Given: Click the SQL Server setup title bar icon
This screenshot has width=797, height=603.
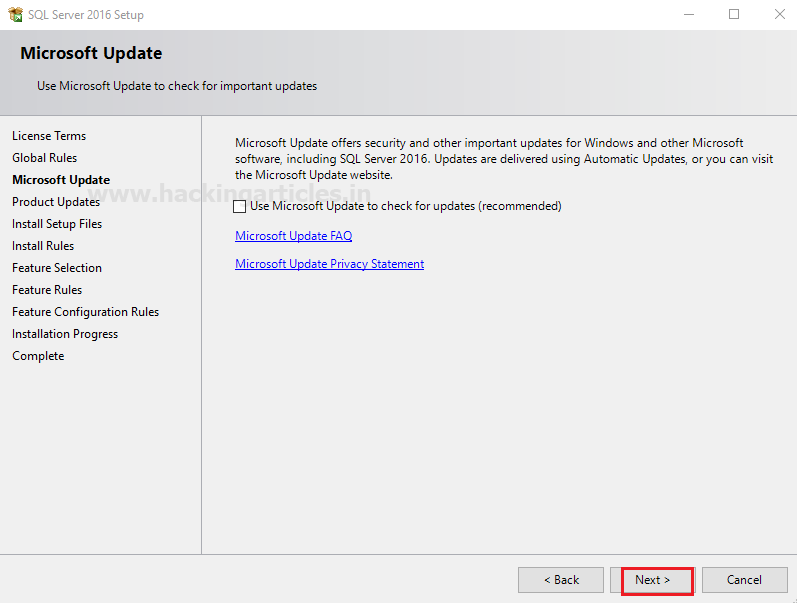Looking at the screenshot, I should [x=15, y=14].
